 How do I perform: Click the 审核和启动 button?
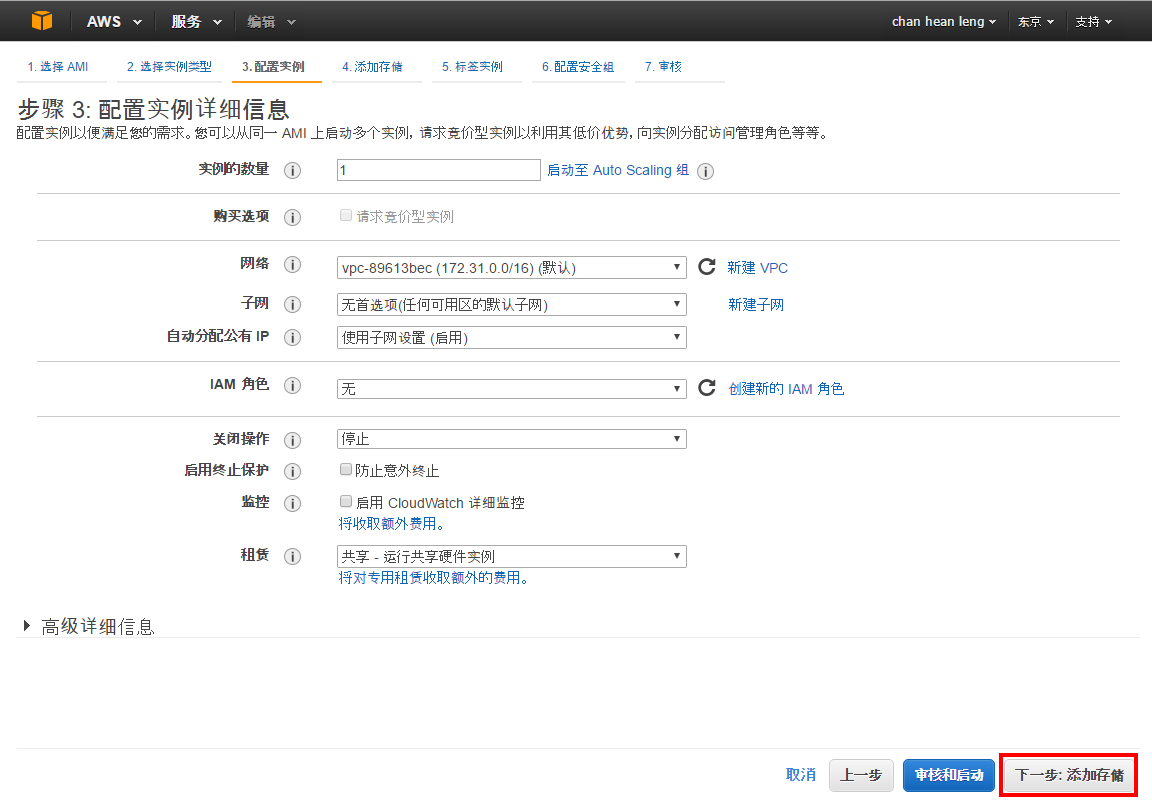949,775
